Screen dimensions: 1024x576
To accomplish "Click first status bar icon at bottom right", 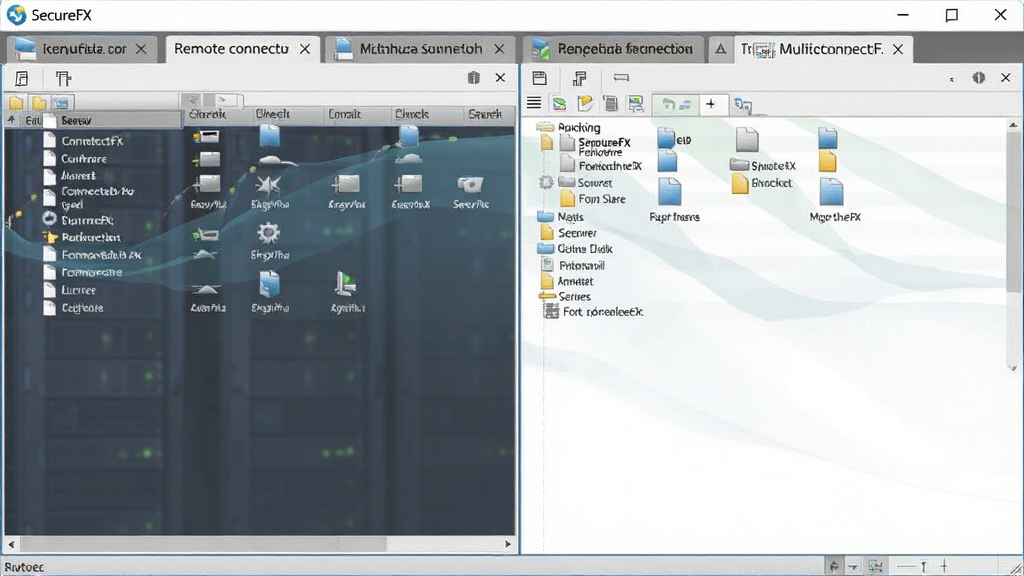I will point(834,566).
